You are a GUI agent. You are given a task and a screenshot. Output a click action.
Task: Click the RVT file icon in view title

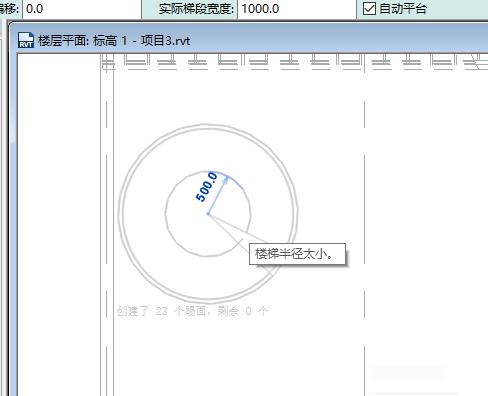tap(26, 40)
